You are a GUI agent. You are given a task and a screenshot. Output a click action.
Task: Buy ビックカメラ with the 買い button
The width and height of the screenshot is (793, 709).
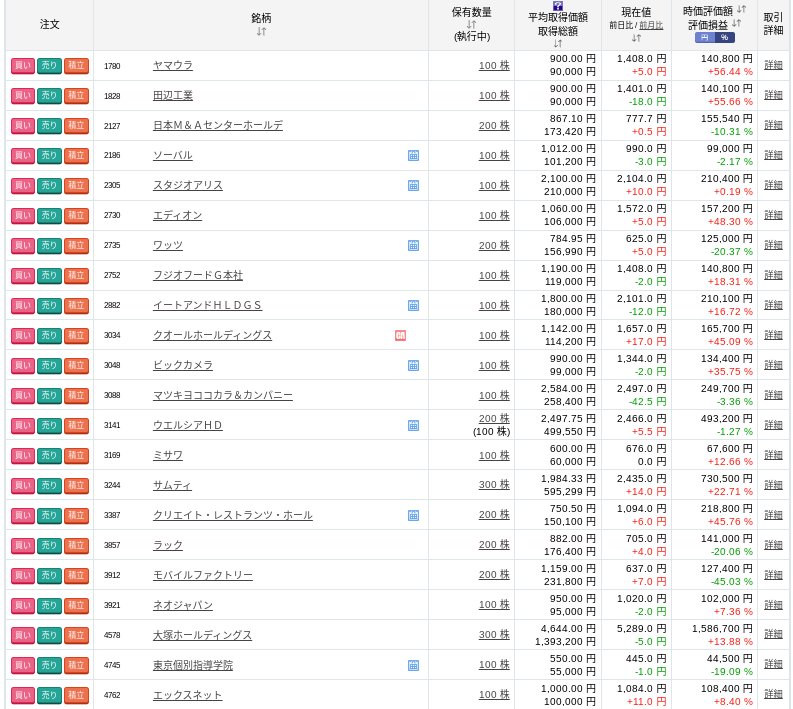22,365
